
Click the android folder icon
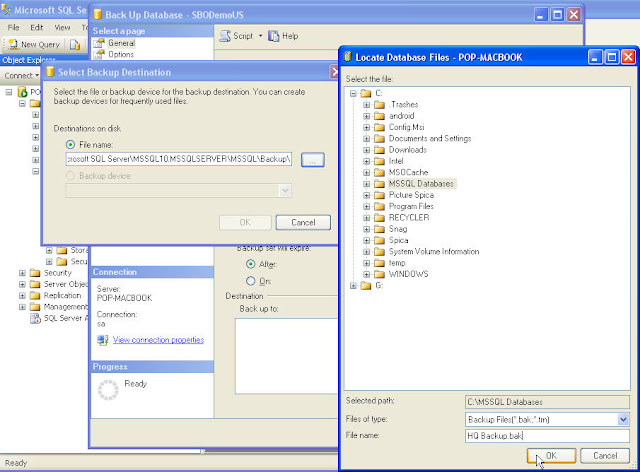coord(380,116)
